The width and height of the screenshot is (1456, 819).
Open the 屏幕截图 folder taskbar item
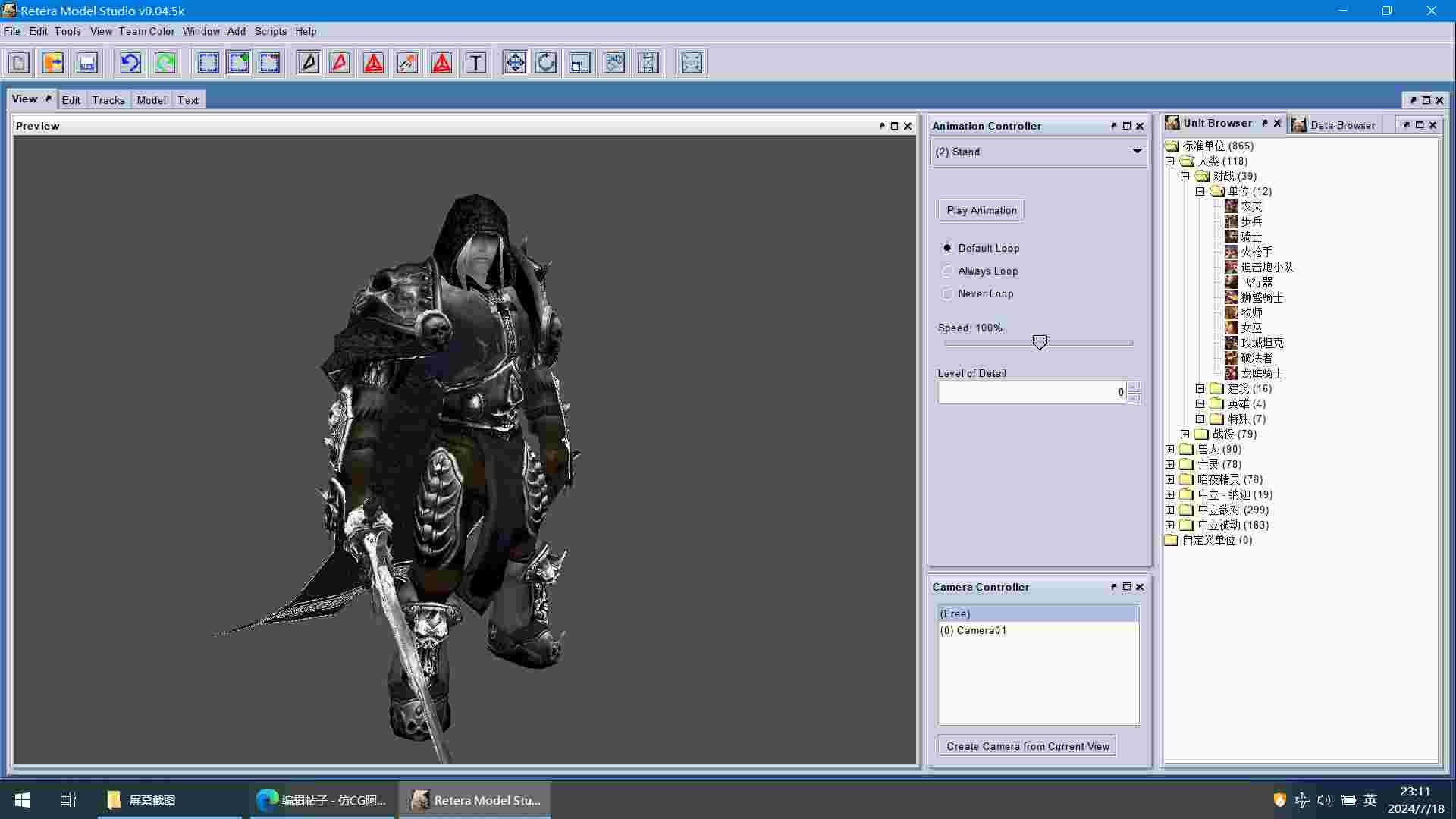170,800
